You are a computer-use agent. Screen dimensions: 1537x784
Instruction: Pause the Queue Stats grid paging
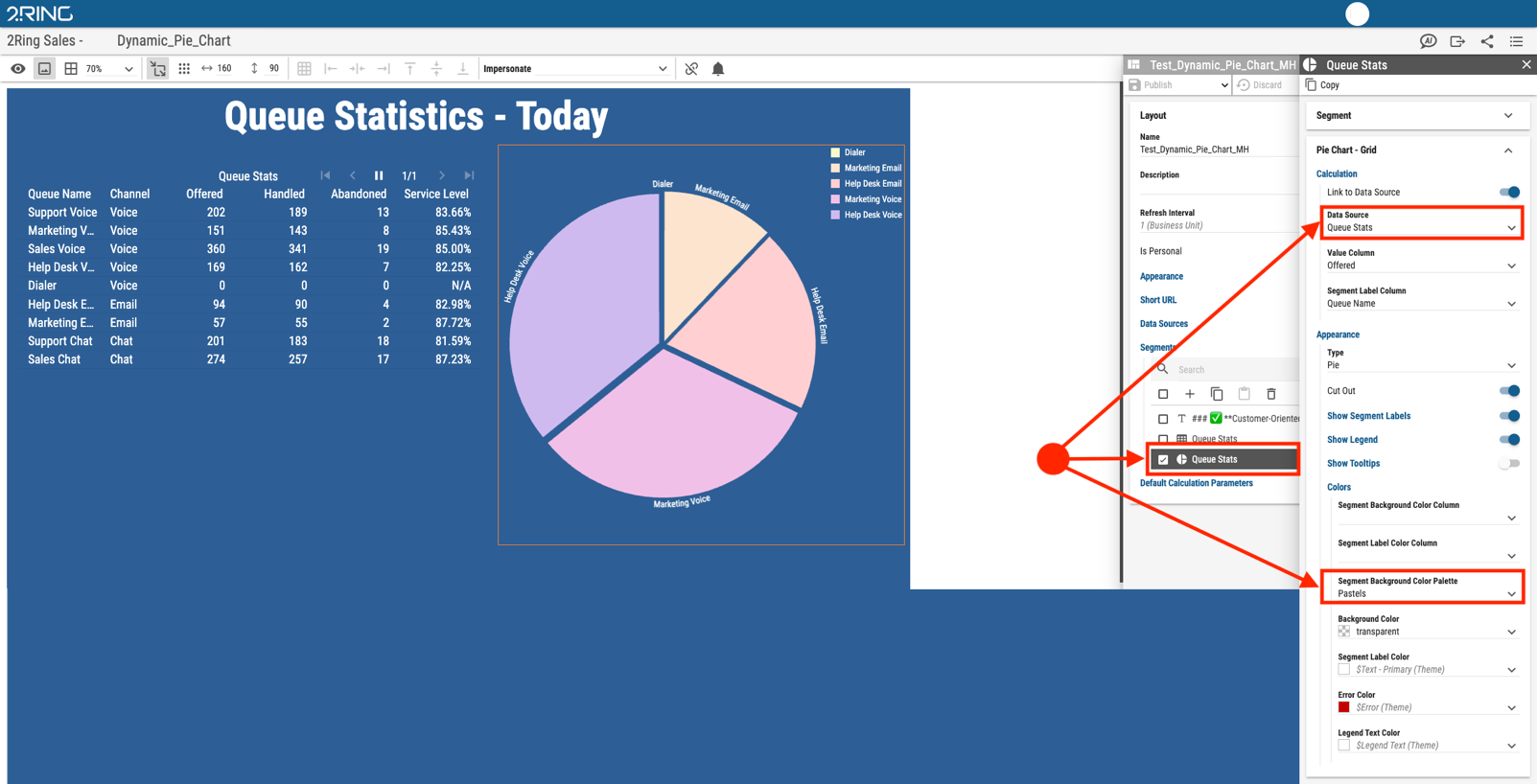point(379,175)
